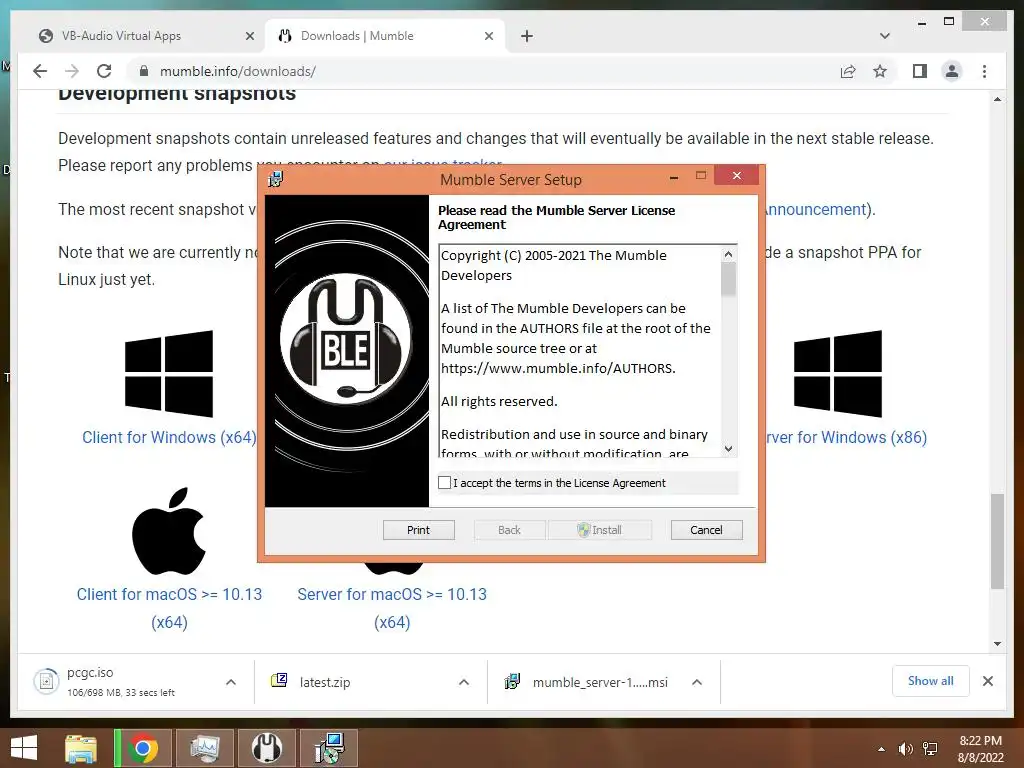Open the Chrome tab search dropdown

point(885,36)
